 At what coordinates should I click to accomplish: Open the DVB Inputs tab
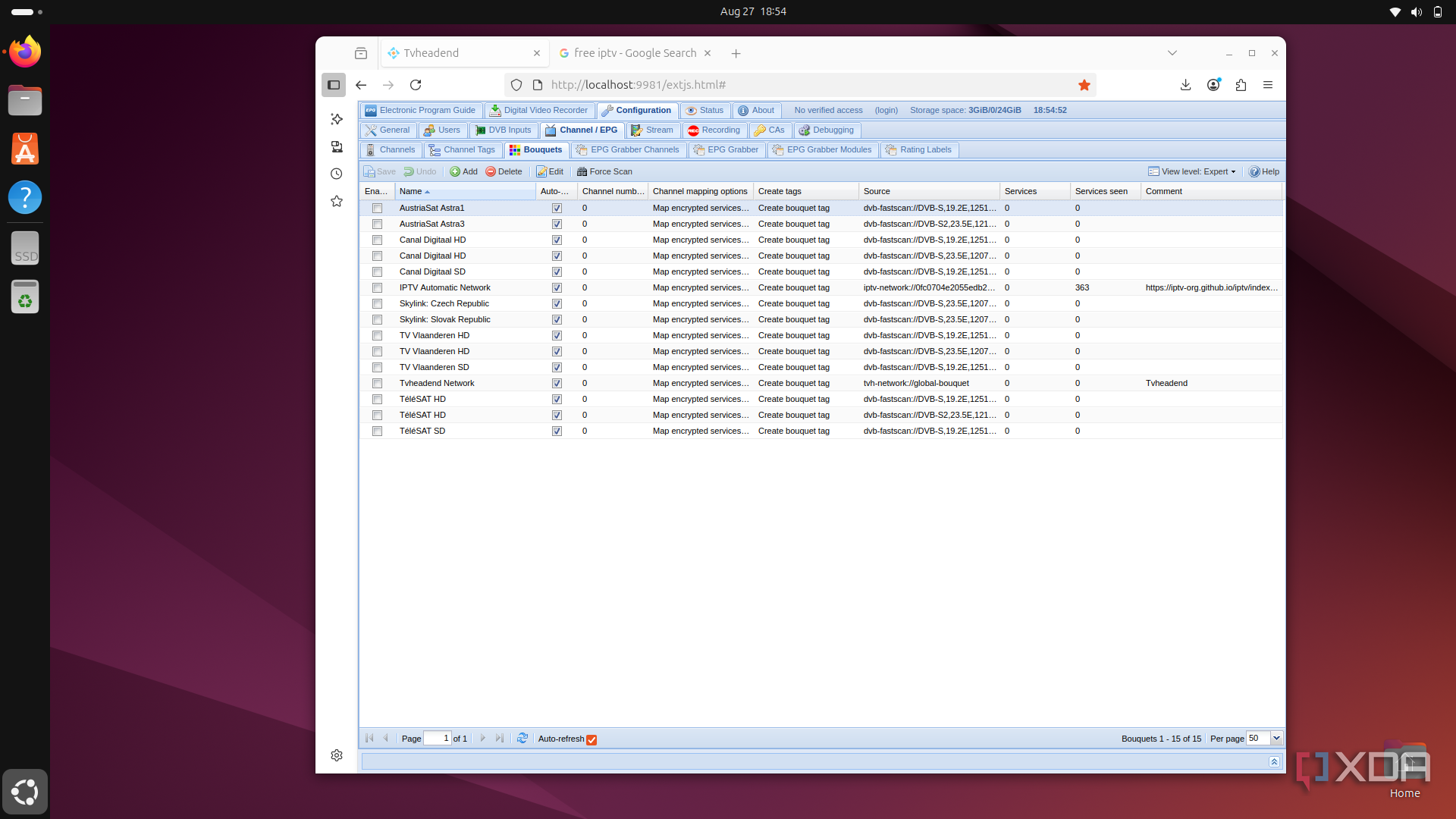[503, 130]
